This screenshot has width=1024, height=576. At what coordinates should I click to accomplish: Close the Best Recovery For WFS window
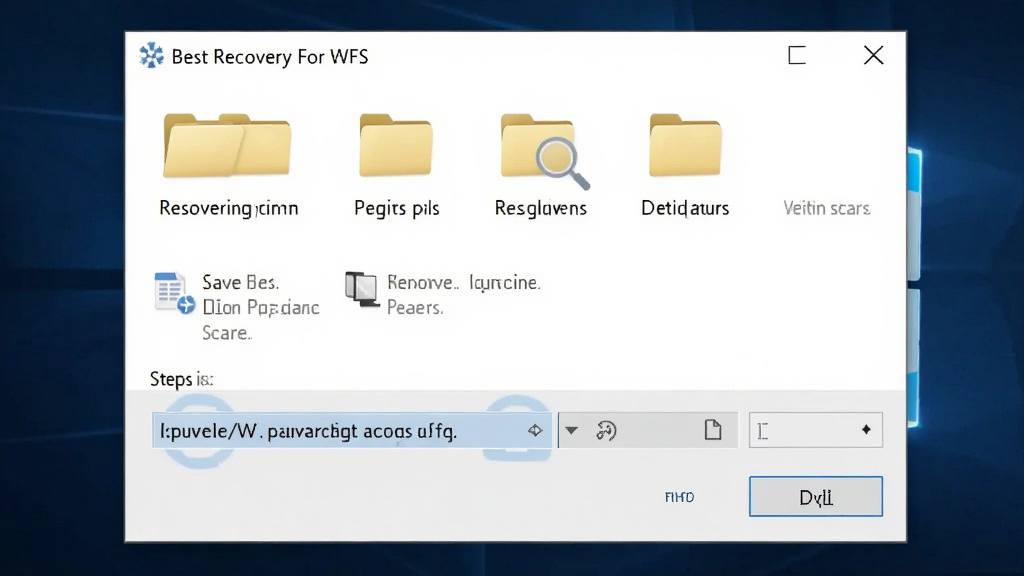[873, 56]
